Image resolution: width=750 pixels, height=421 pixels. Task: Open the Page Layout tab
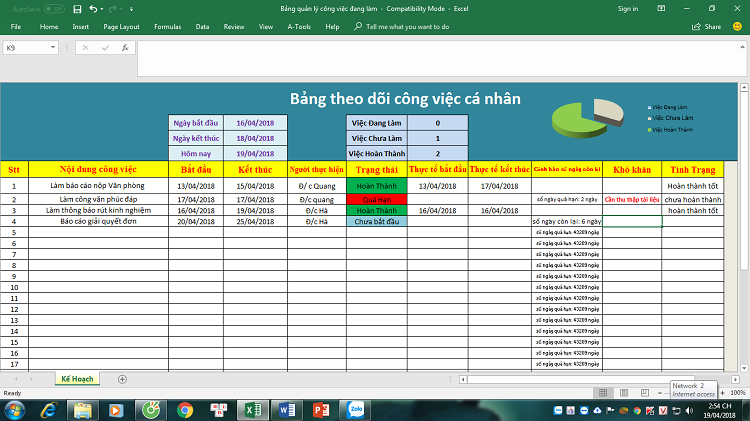(121, 27)
